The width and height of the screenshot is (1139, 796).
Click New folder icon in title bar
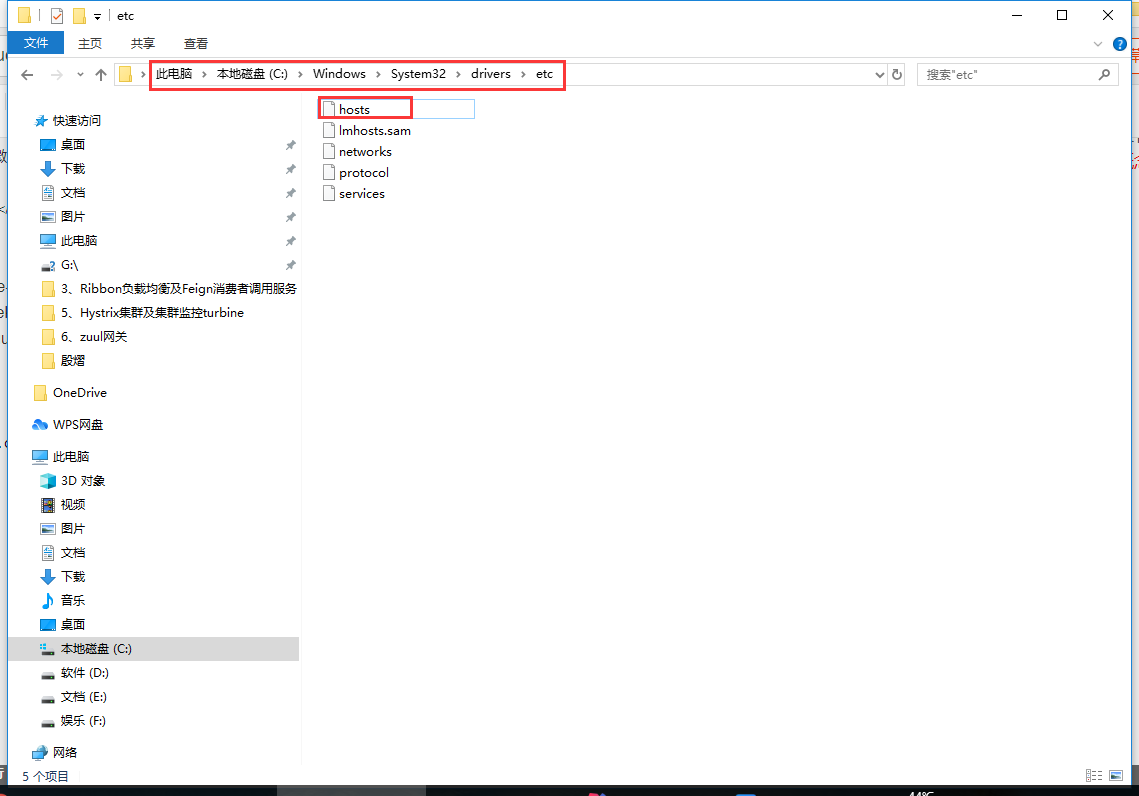pyautogui.click(x=79, y=15)
